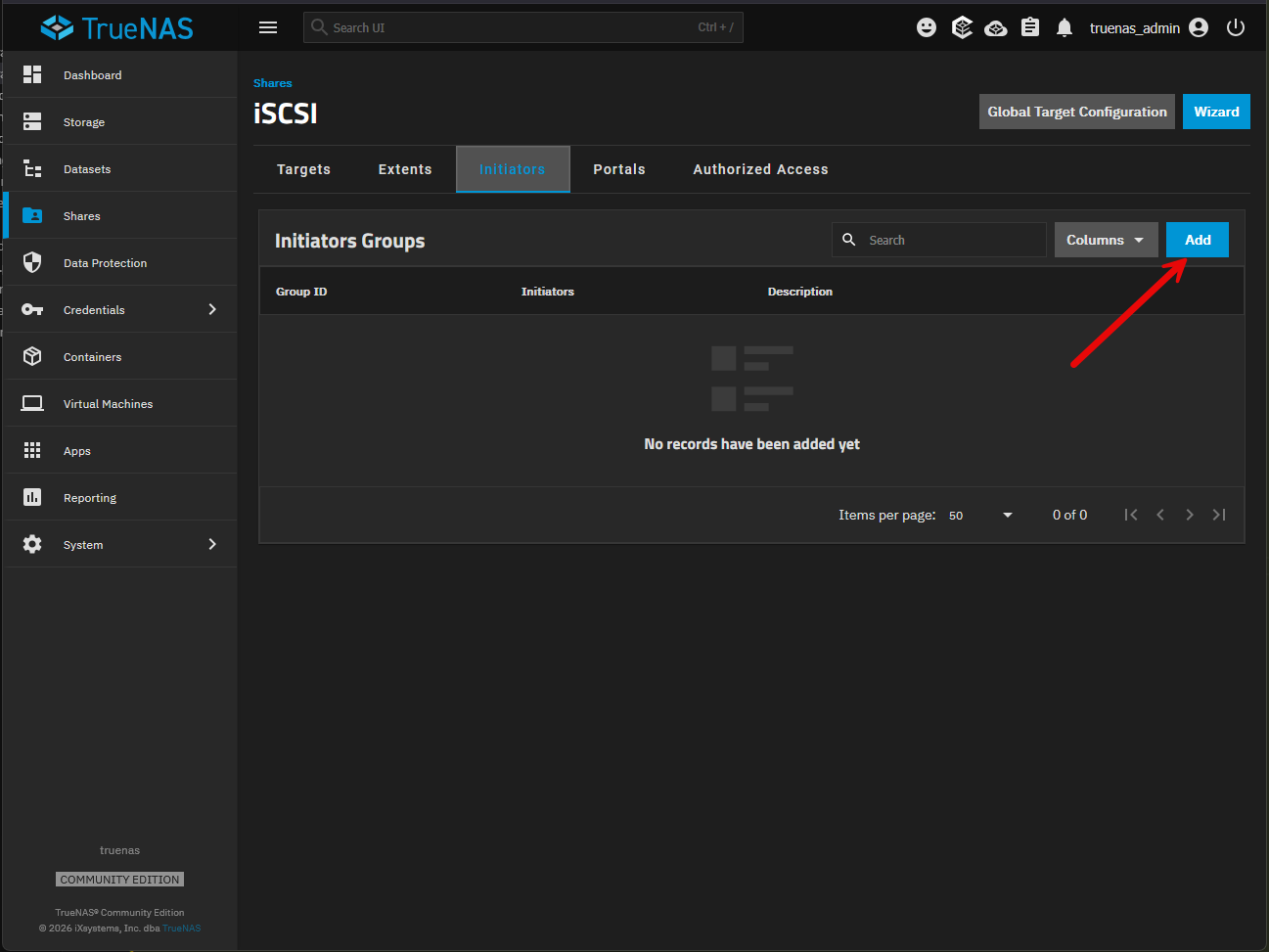The width and height of the screenshot is (1269, 952).
Task: Go to last page of table
Action: (1219, 515)
